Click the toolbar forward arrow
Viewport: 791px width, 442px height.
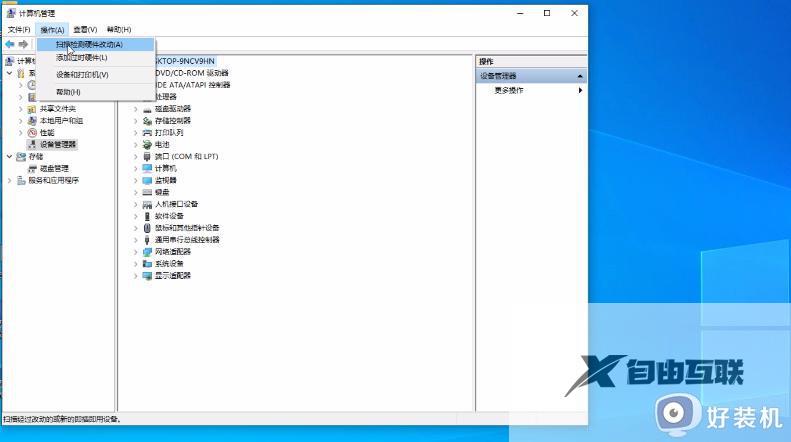pos(23,44)
